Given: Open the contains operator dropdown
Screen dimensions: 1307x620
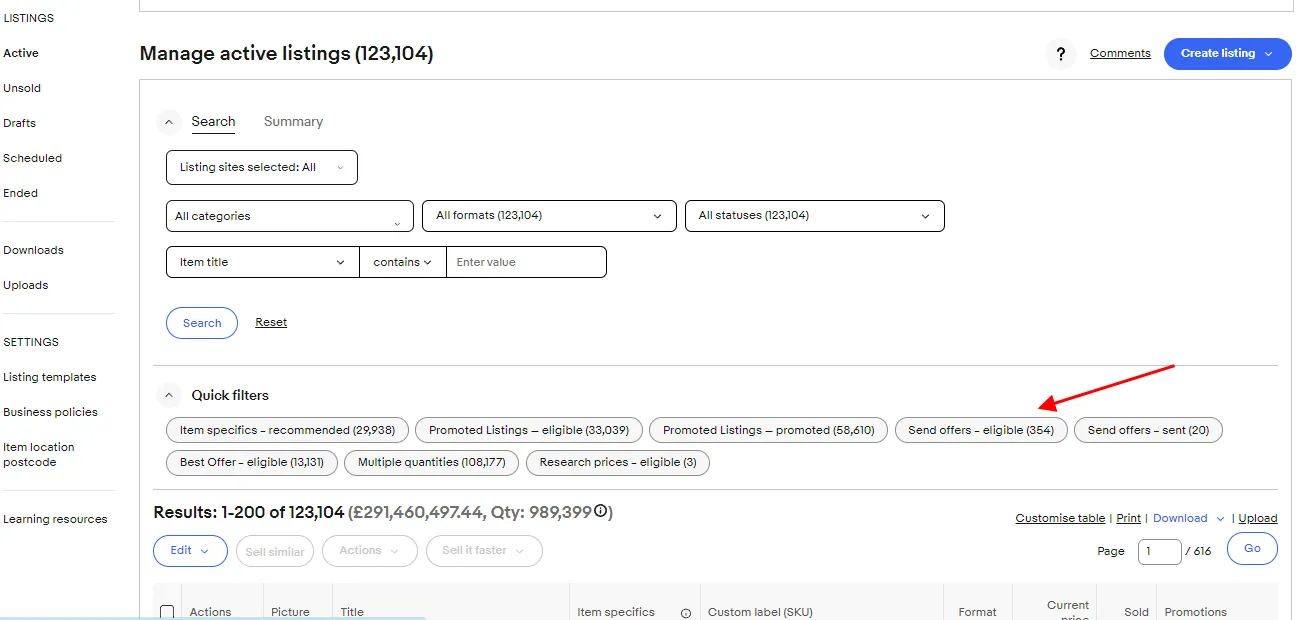Looking at the screenshot, I should 403,262.
